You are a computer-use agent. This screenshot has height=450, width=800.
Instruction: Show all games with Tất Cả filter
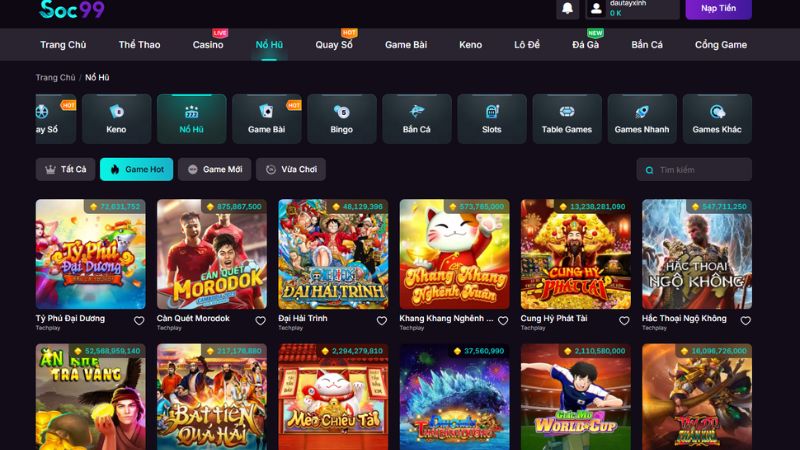(x=65, y=170)
